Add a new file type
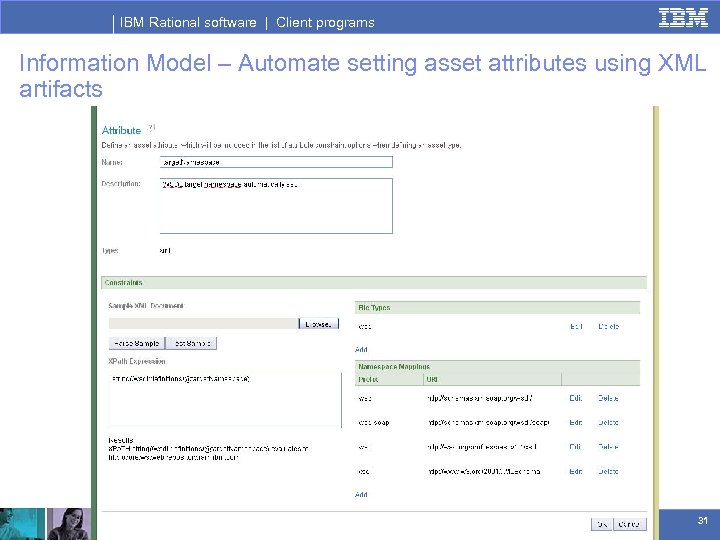The height and width of the screenshot is (540, 720). tap(361, 350)
